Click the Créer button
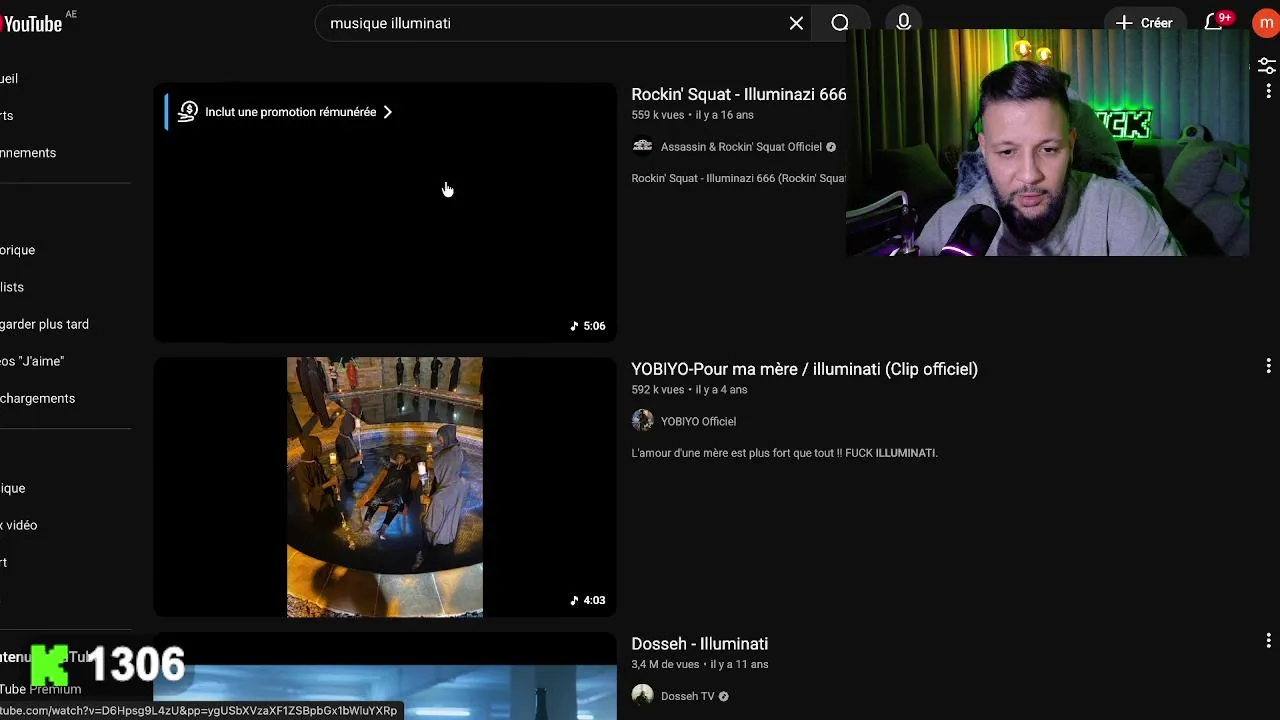Viewport: 1280px width, 720px height. (x=1144, y=23)
